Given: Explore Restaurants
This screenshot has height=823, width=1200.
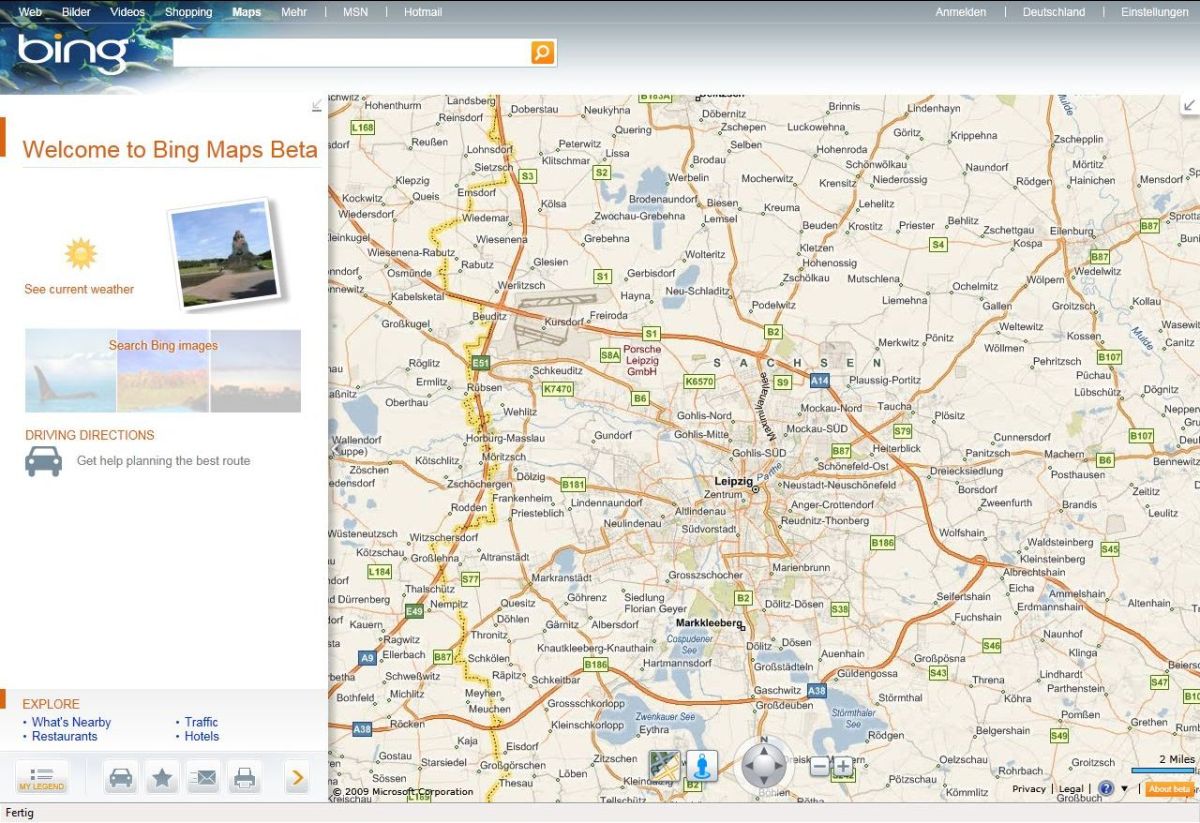Looking at the screenshot, I should pos(65,736).
